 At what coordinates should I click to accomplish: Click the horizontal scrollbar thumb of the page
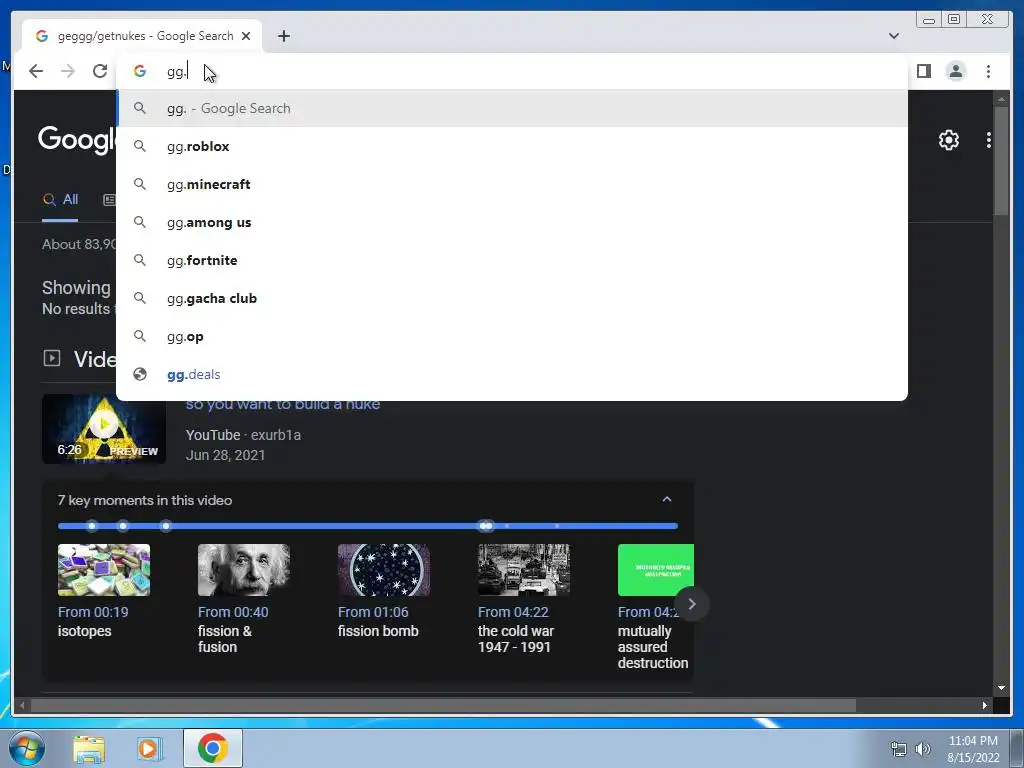[x=443, y=705]
